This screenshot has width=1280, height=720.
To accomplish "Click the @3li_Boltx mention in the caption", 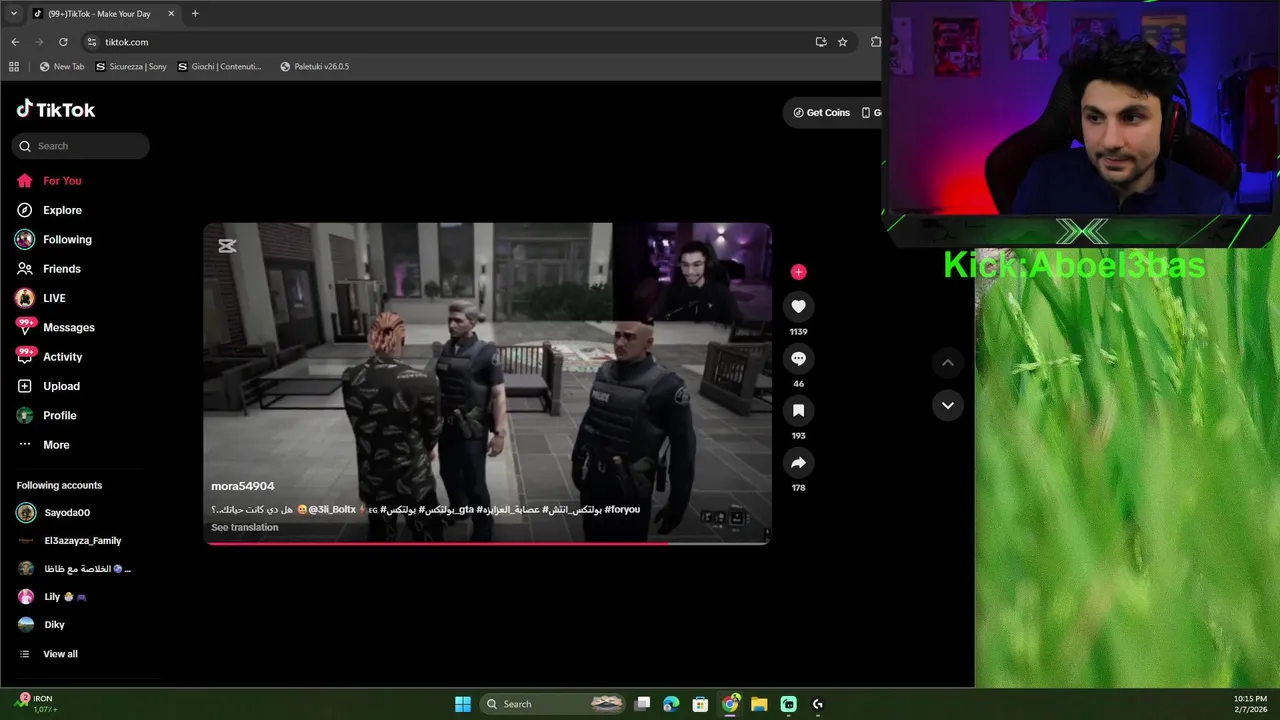I will [332, 510].
